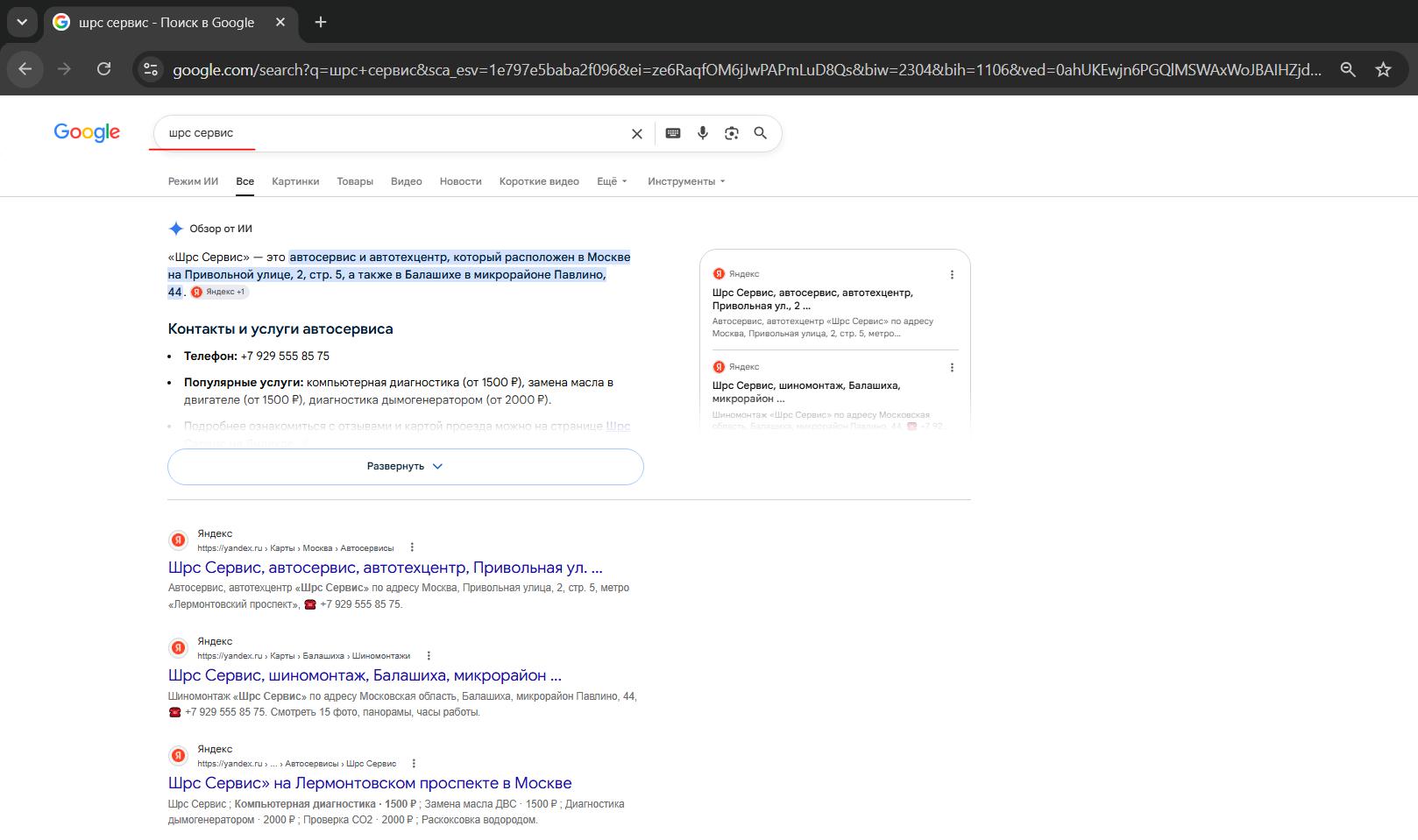Open the tab search dropdown arrow
Screen dimensions: 1418x840
(22, 22)
